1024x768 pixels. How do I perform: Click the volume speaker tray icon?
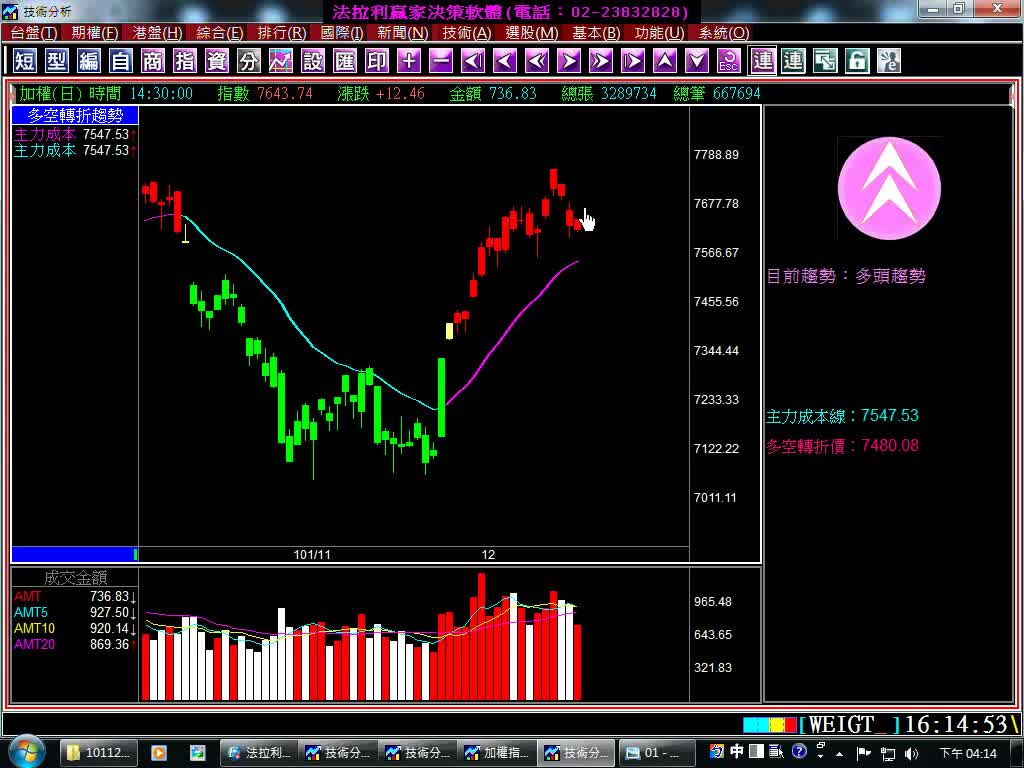coord(912,754)
